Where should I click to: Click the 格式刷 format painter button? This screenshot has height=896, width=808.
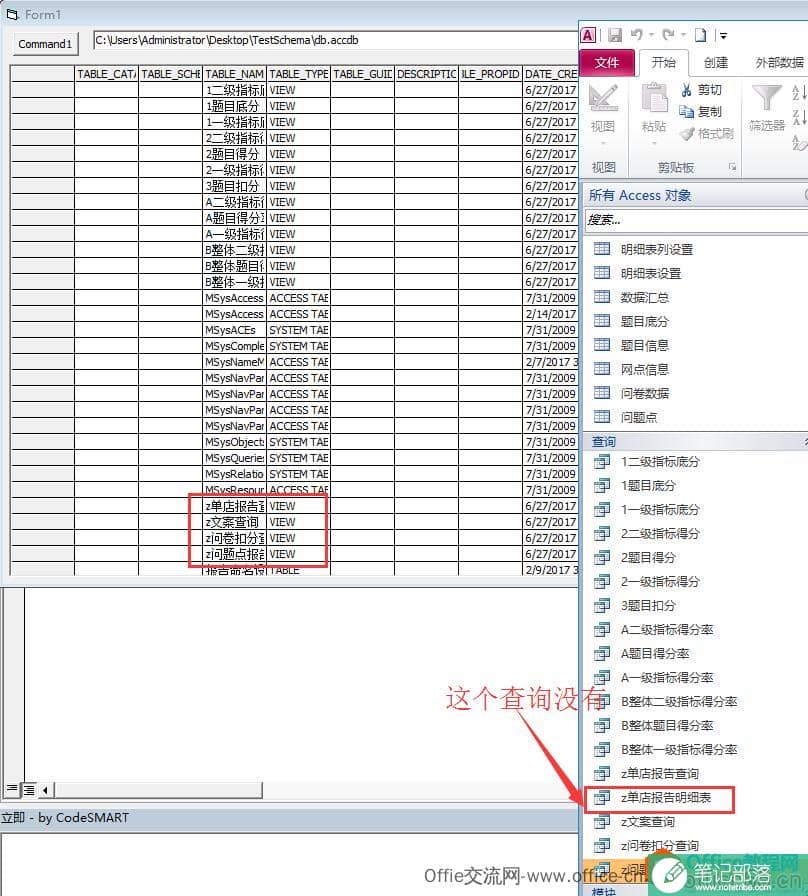point(707,133)
